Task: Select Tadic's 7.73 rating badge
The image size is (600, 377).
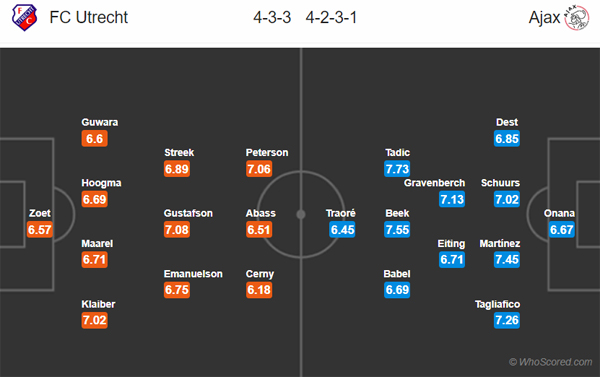Action: (397, 169)
